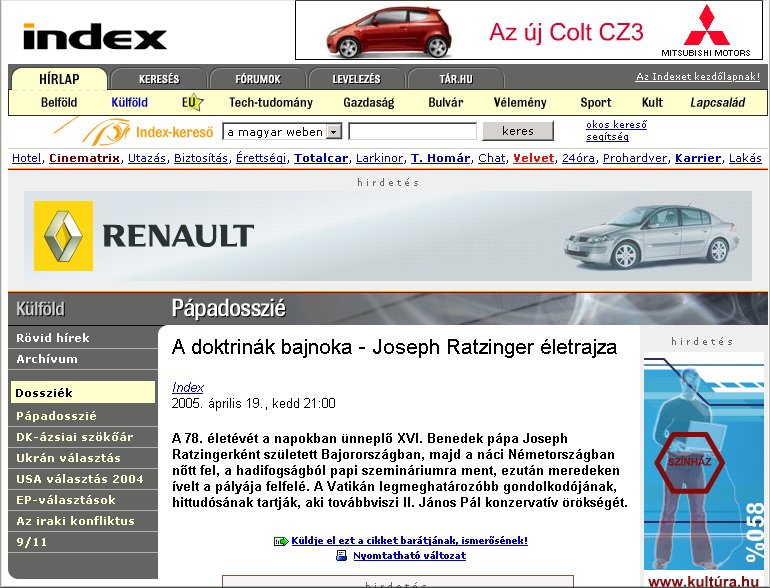
Task: Open the Chat link
Action: 492,158
